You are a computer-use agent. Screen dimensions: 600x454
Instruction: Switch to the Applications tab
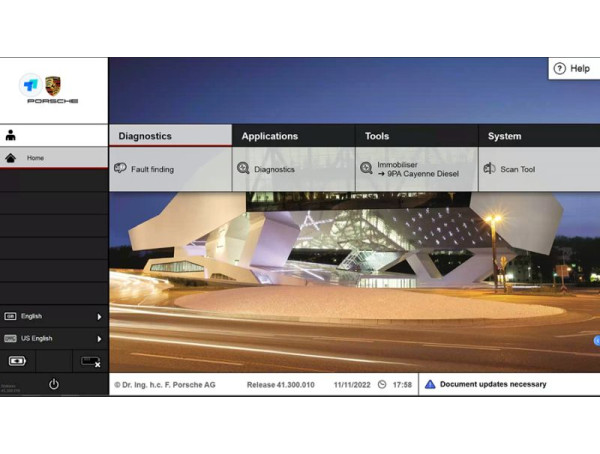[x=270, y=136]
